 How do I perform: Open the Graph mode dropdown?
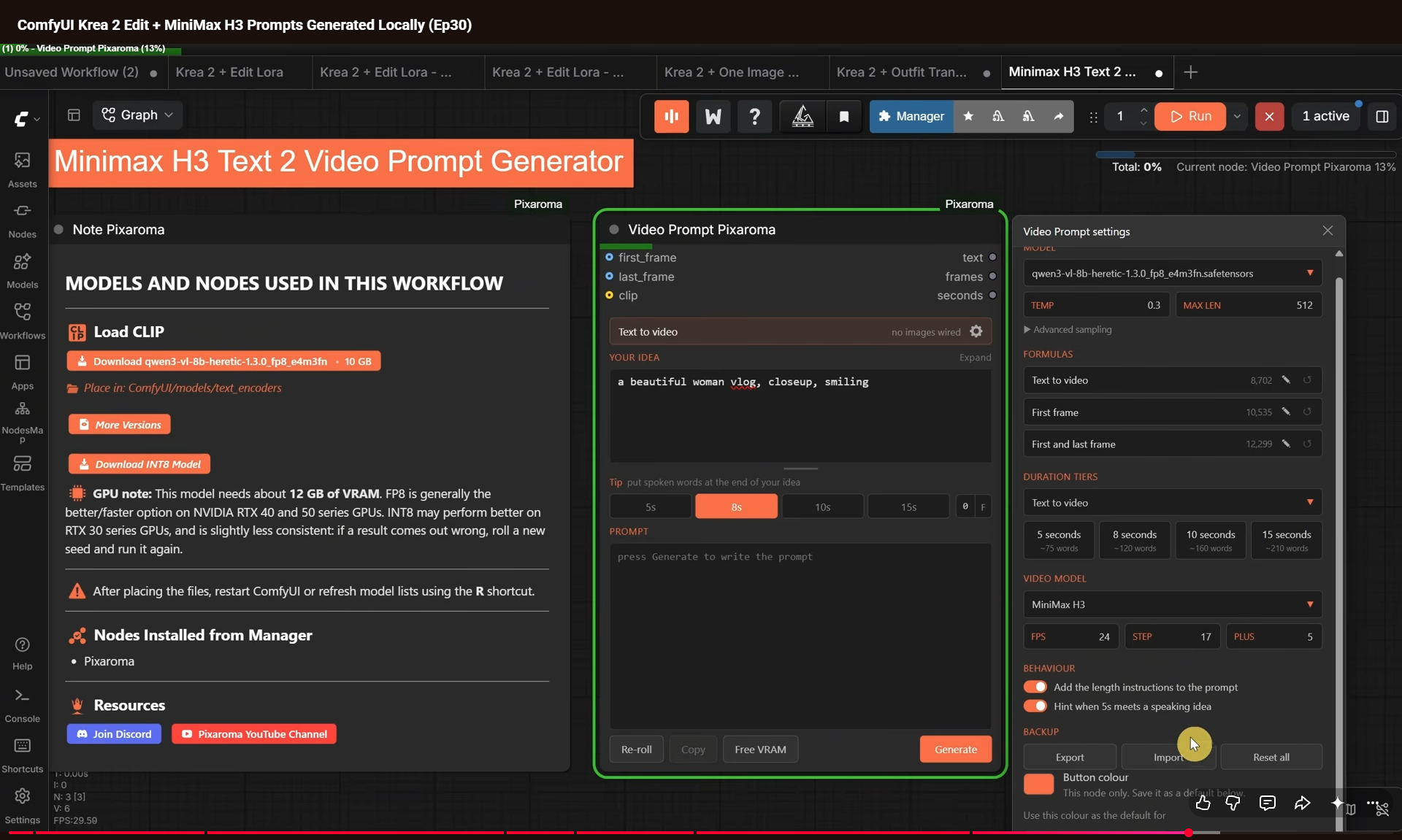tap(137, 115)
